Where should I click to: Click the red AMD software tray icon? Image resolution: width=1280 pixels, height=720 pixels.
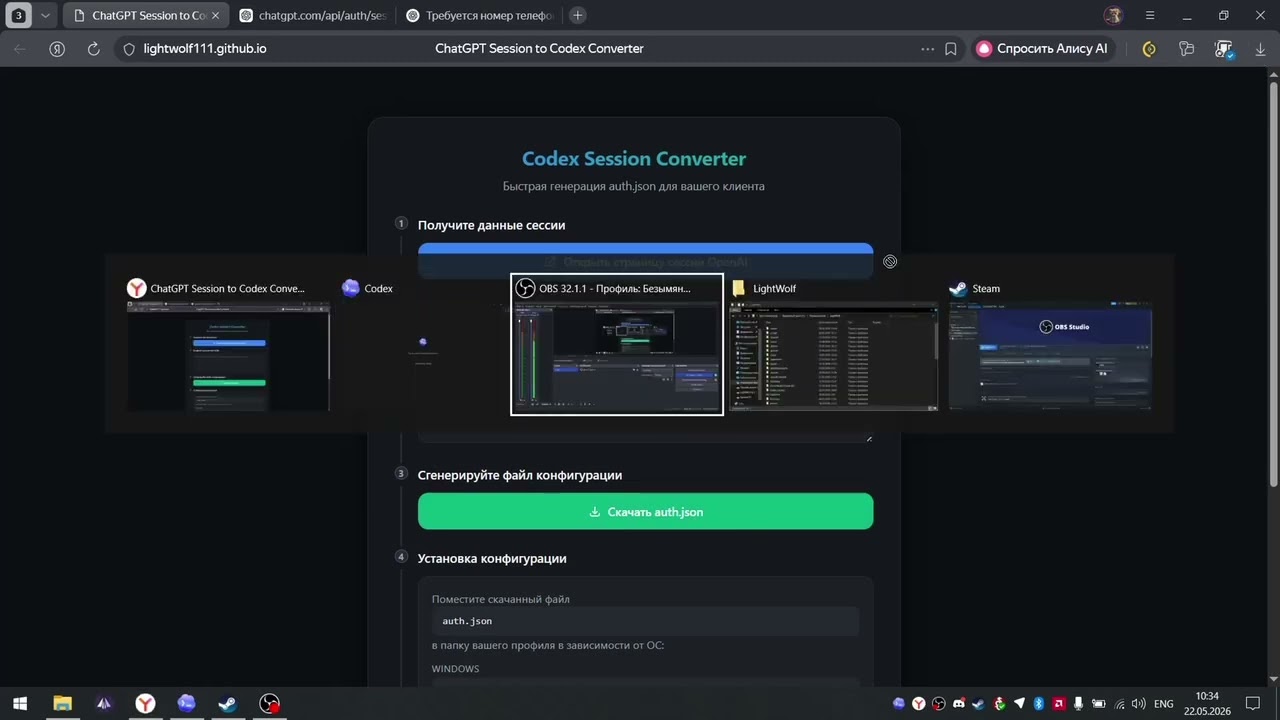coord(1059,704)
